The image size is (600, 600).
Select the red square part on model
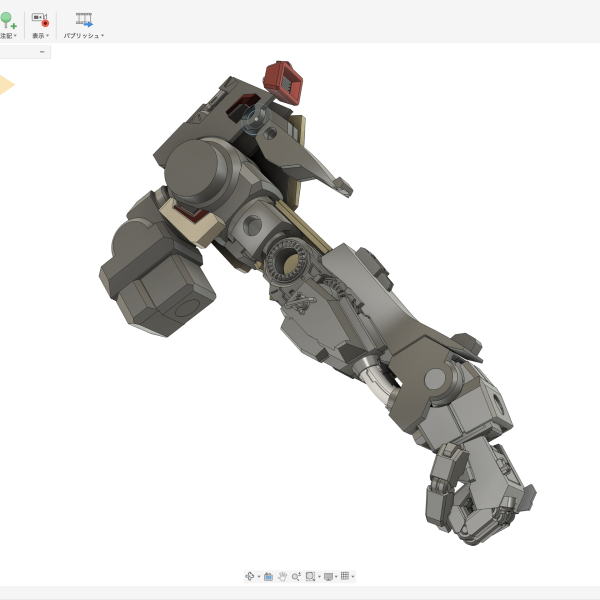[x=283, y=82]
